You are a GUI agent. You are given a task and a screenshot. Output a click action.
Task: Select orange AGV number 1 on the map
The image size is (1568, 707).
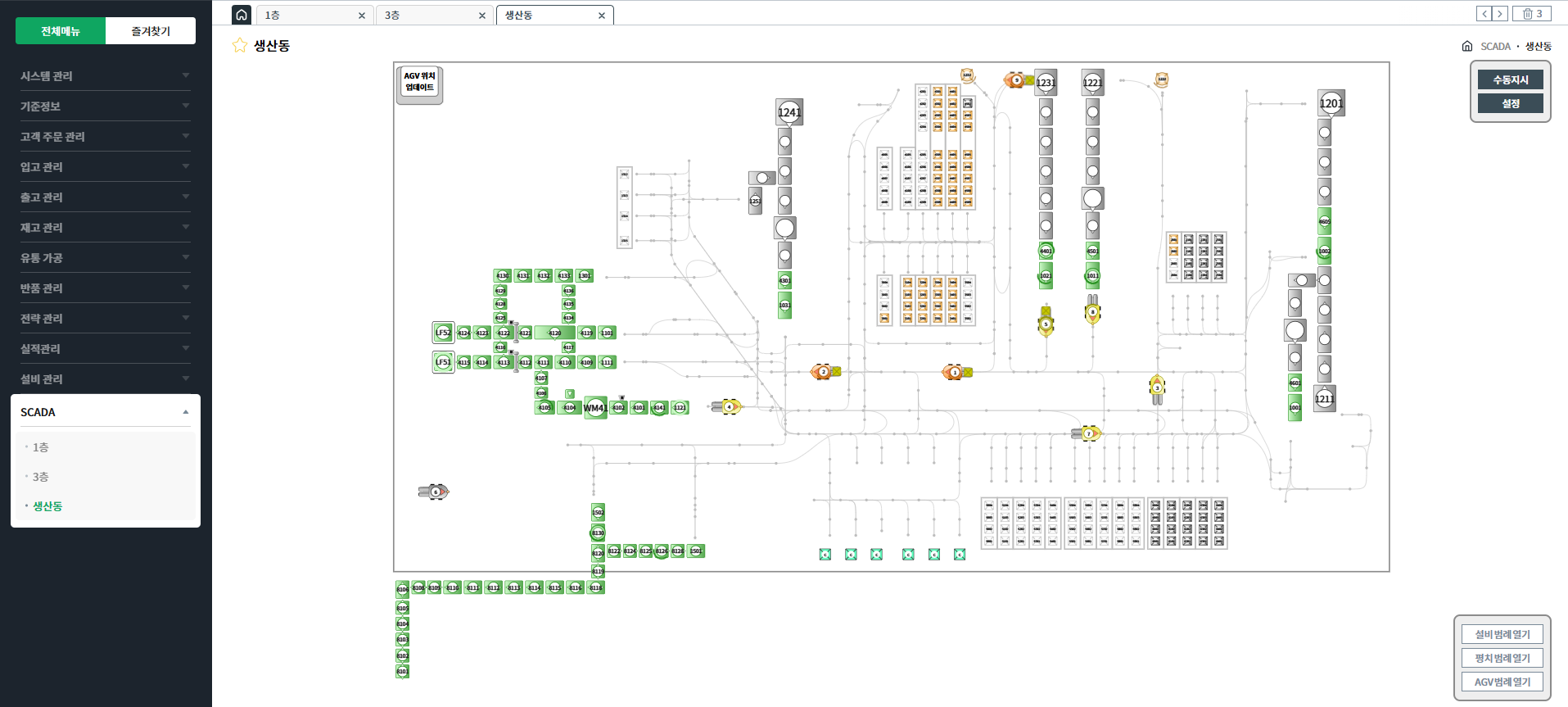[956, 372]
